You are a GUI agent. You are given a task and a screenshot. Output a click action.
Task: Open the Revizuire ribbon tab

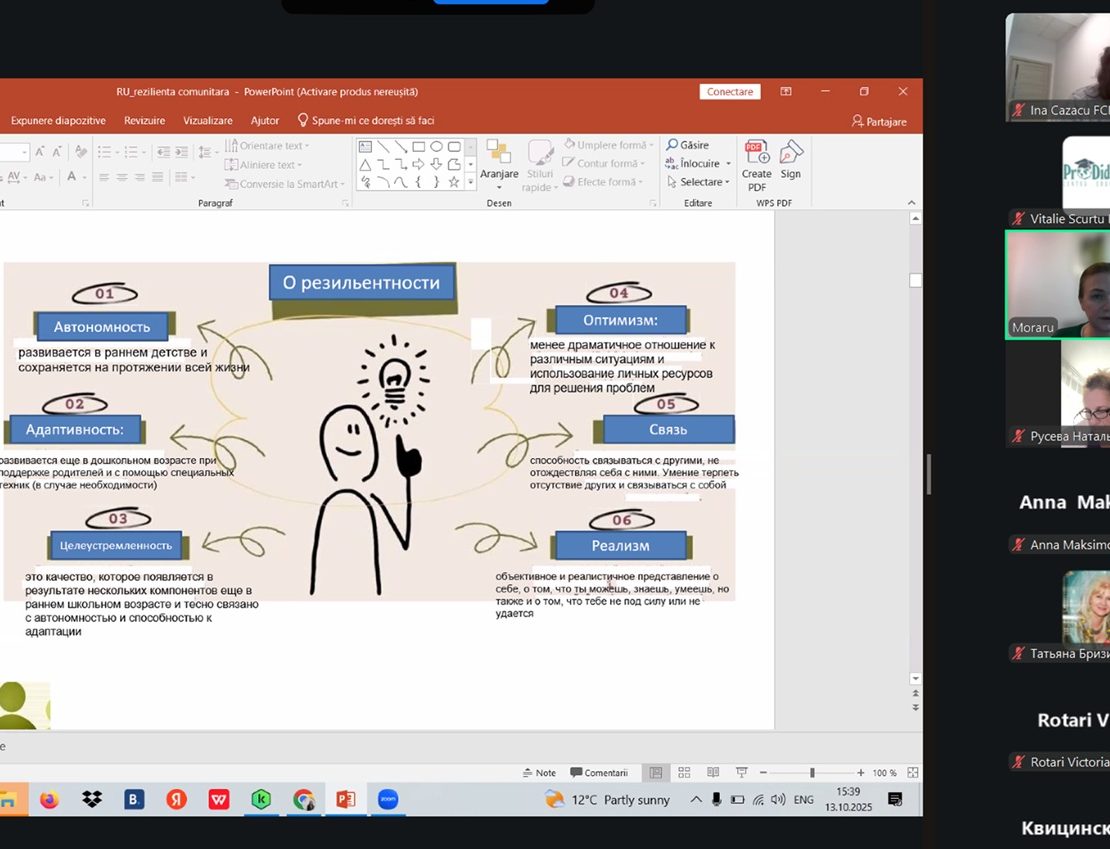[144, 121]
